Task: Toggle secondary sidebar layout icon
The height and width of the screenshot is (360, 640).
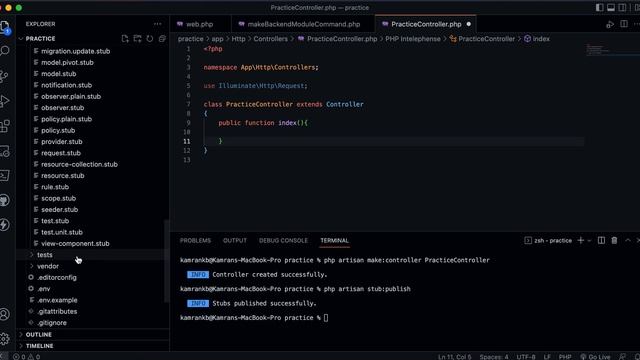Action: (x=622, y=7)
